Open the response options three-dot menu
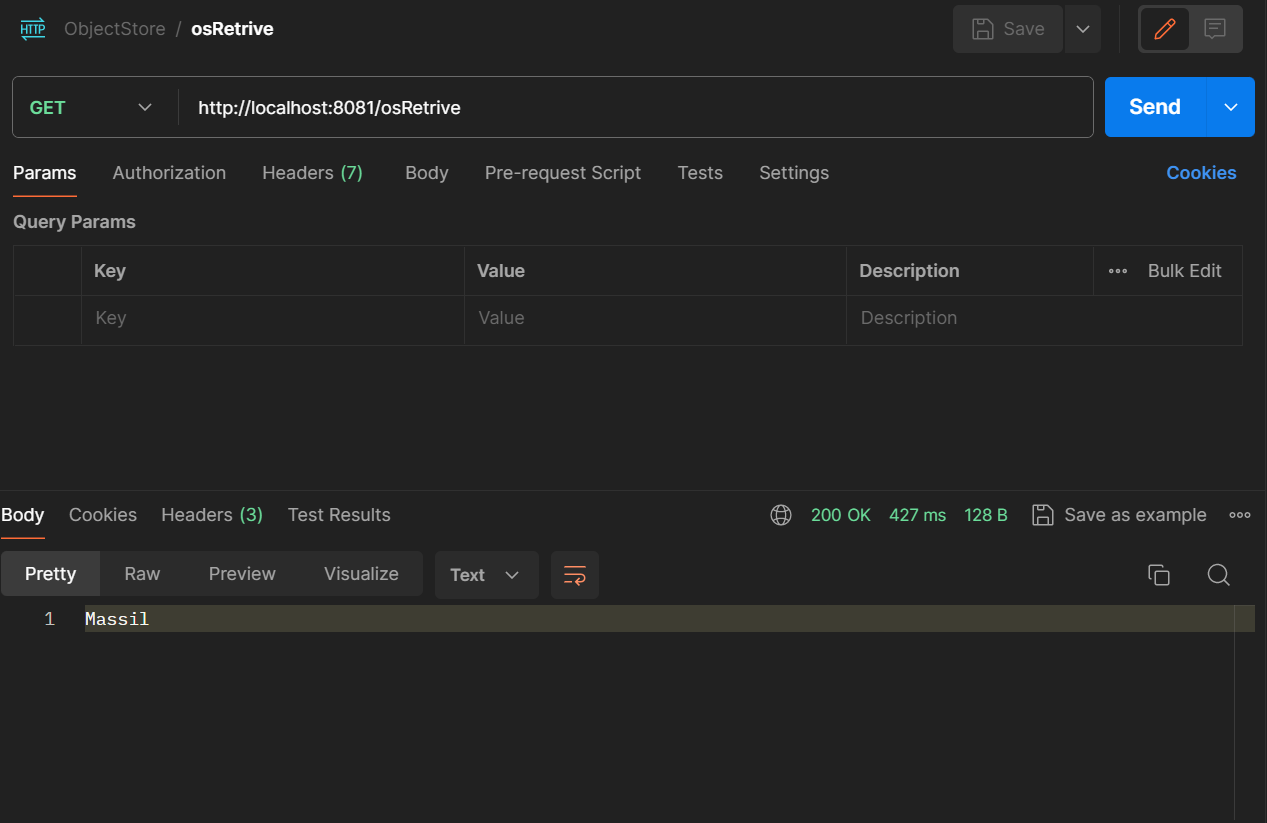 click(1240, 514)
